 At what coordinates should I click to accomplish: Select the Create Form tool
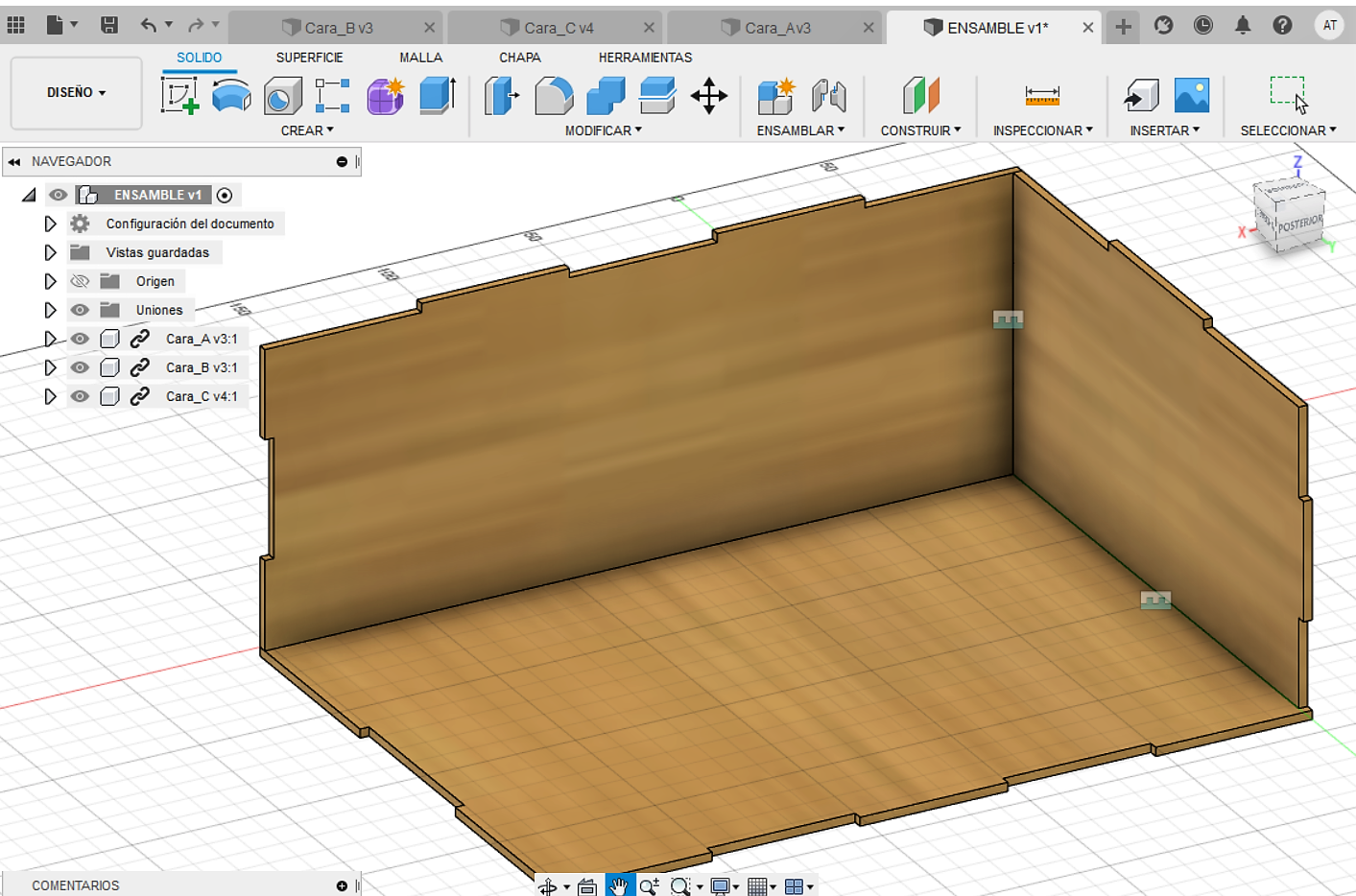tap(231, 96)
